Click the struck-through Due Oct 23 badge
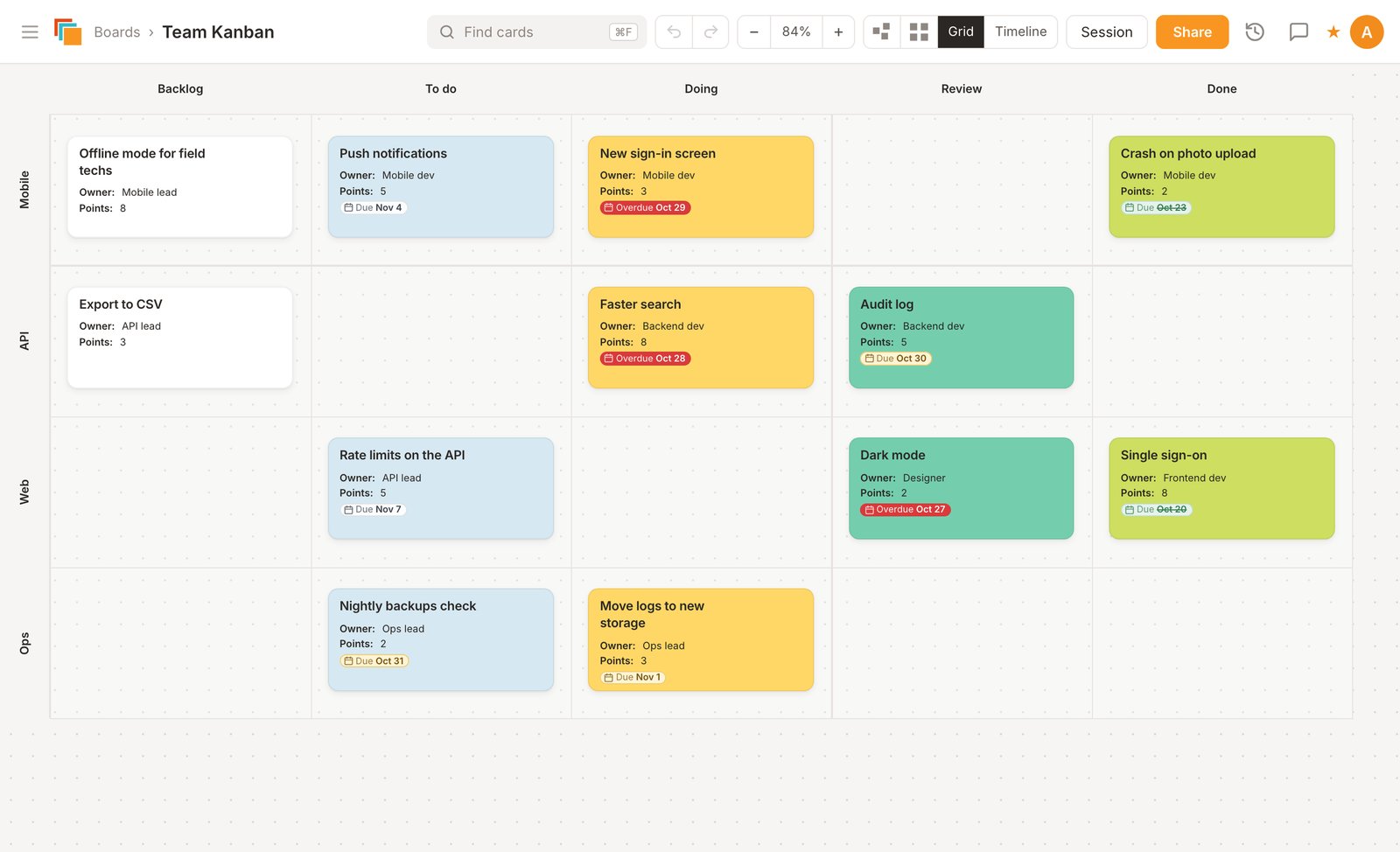 click(x=1157, y=208)
